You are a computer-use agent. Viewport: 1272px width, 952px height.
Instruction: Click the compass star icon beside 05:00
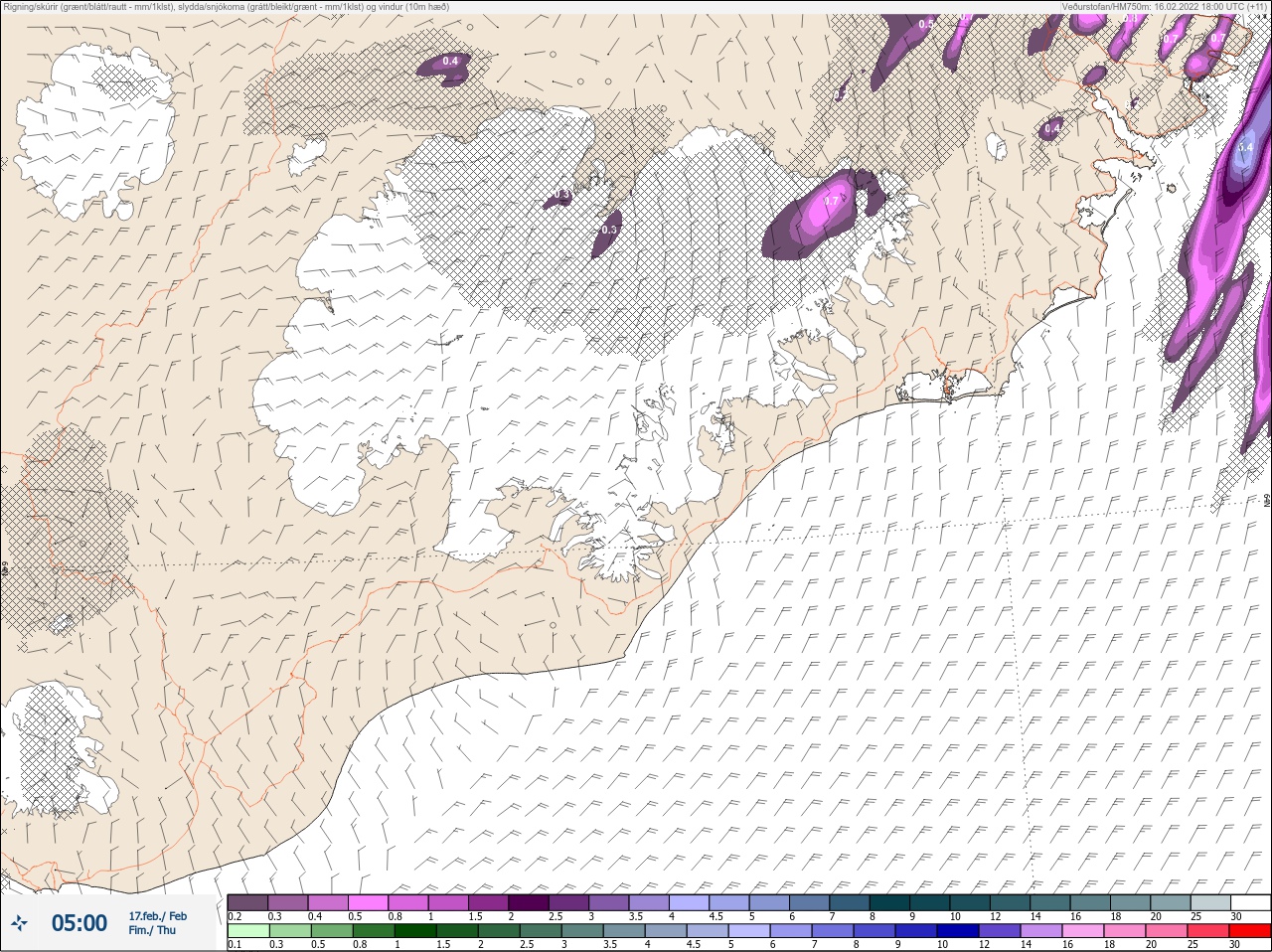tap(19, 923)
